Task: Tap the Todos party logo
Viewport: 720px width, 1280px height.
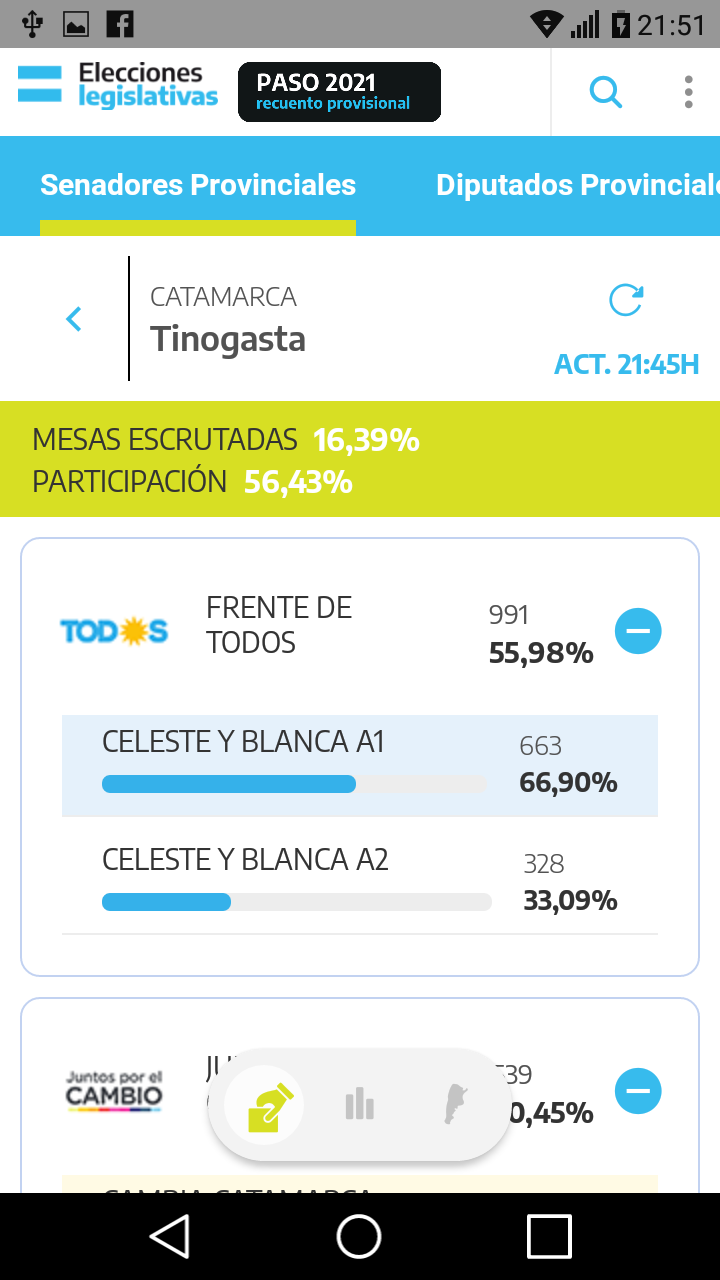Action: pos(114,631)
